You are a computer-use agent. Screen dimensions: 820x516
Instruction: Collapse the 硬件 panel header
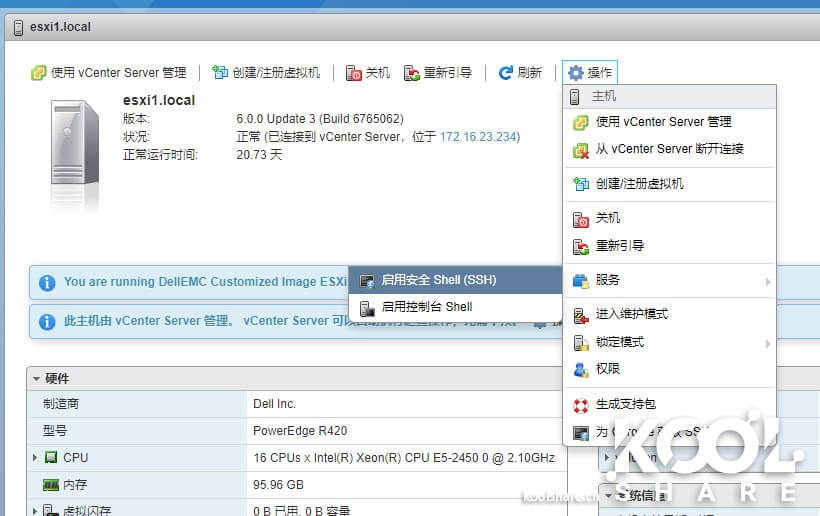37,379
